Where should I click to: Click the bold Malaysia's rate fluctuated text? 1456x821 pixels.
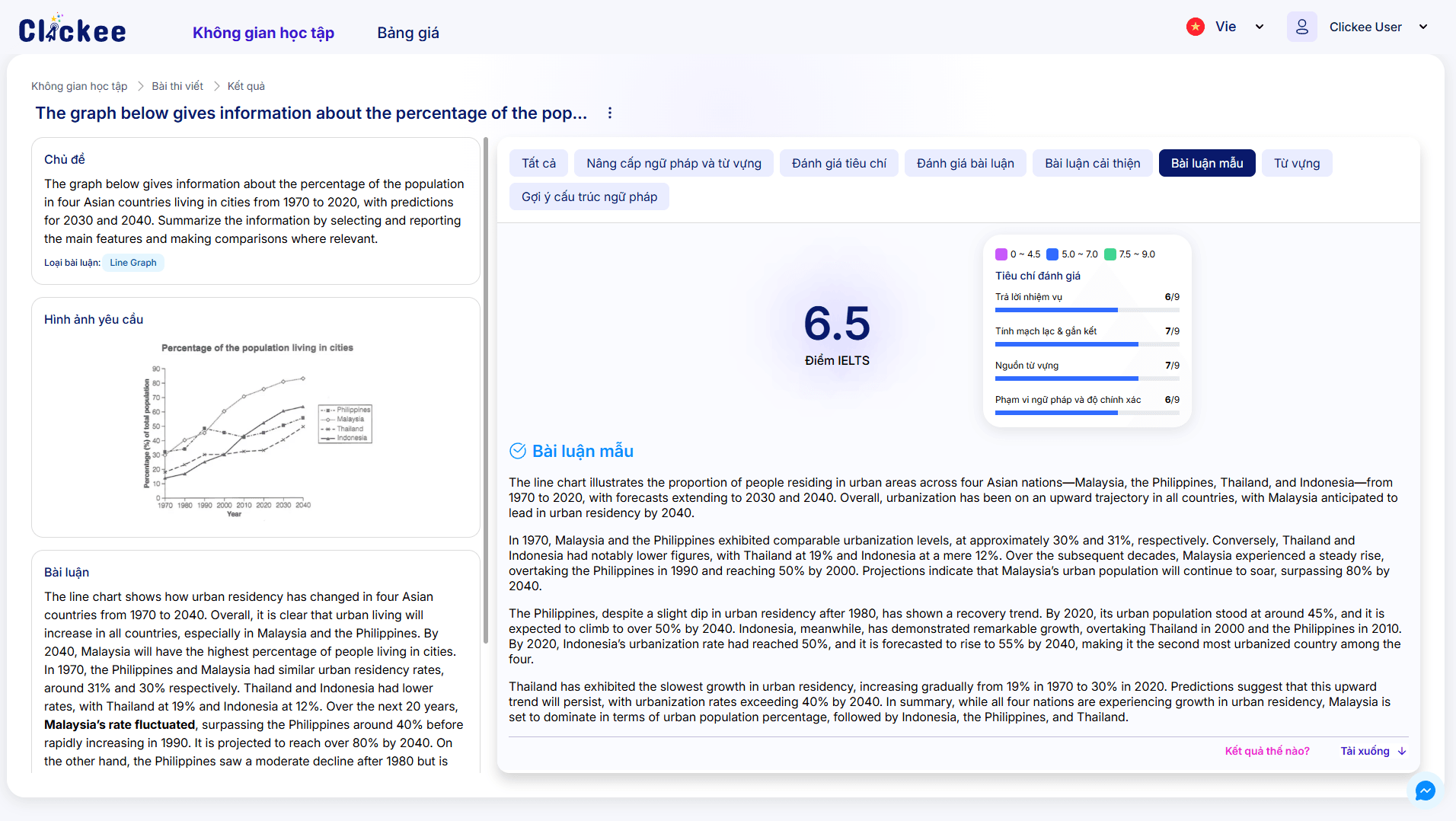coord(120,724)
